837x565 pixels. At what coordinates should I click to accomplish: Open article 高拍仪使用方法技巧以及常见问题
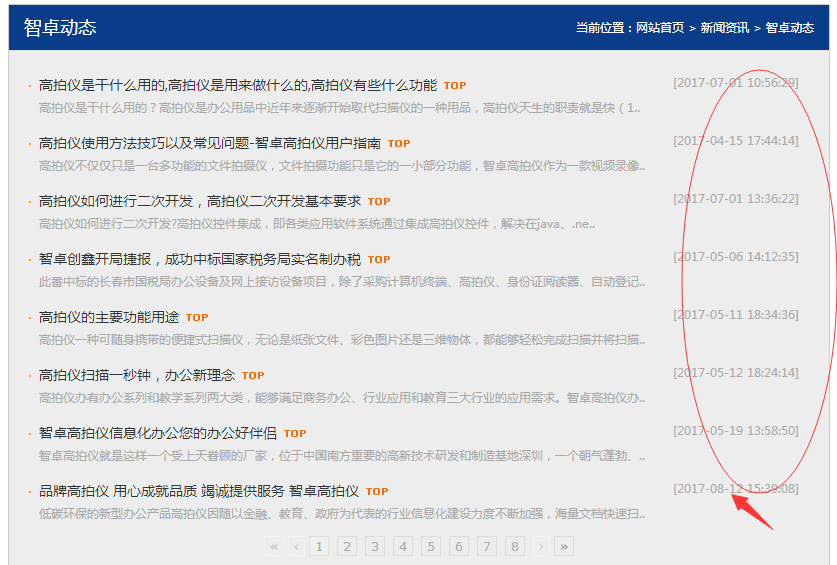point(209,143)
